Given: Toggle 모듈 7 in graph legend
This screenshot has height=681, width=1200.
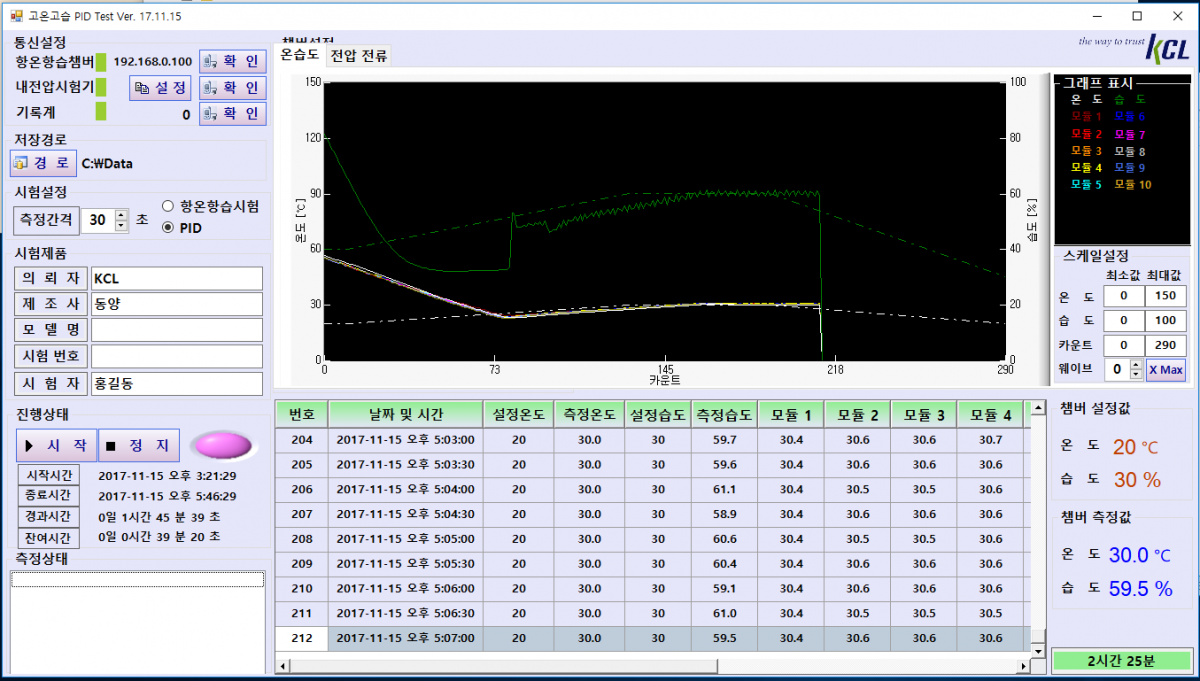Looking at the screenshot, I should click(1130, 134).
